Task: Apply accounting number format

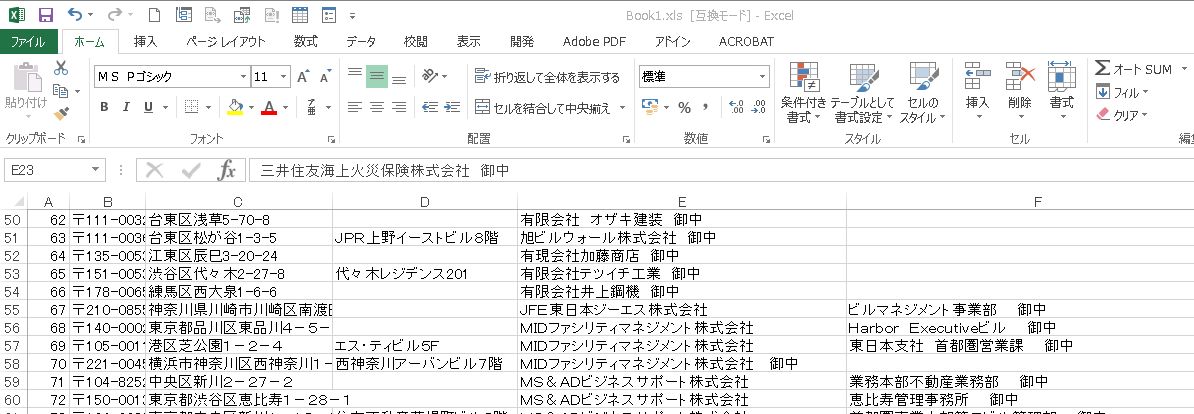Action: [x=650, y=107]
